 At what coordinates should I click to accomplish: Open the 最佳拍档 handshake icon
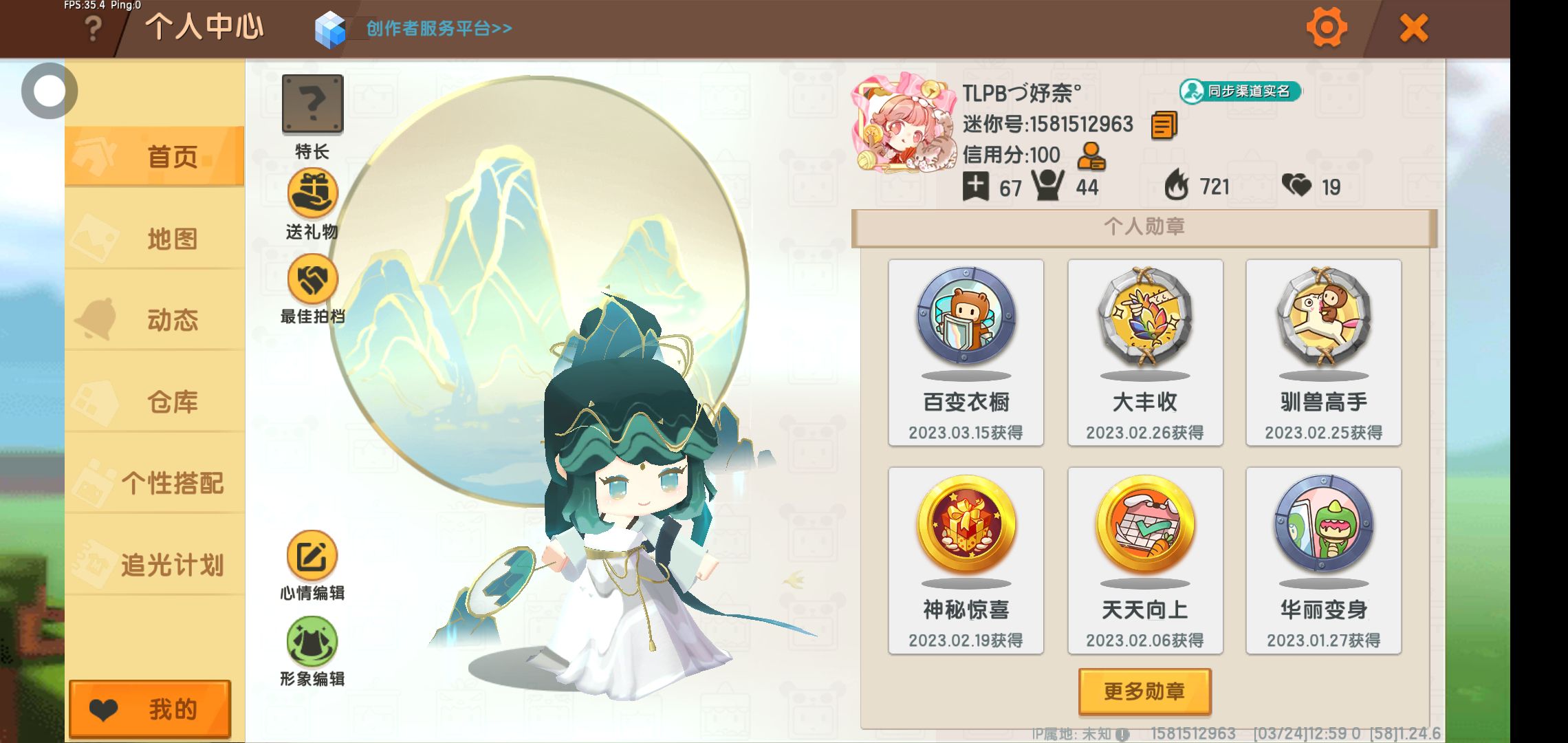pyautogui.click(x=313, y=279)
